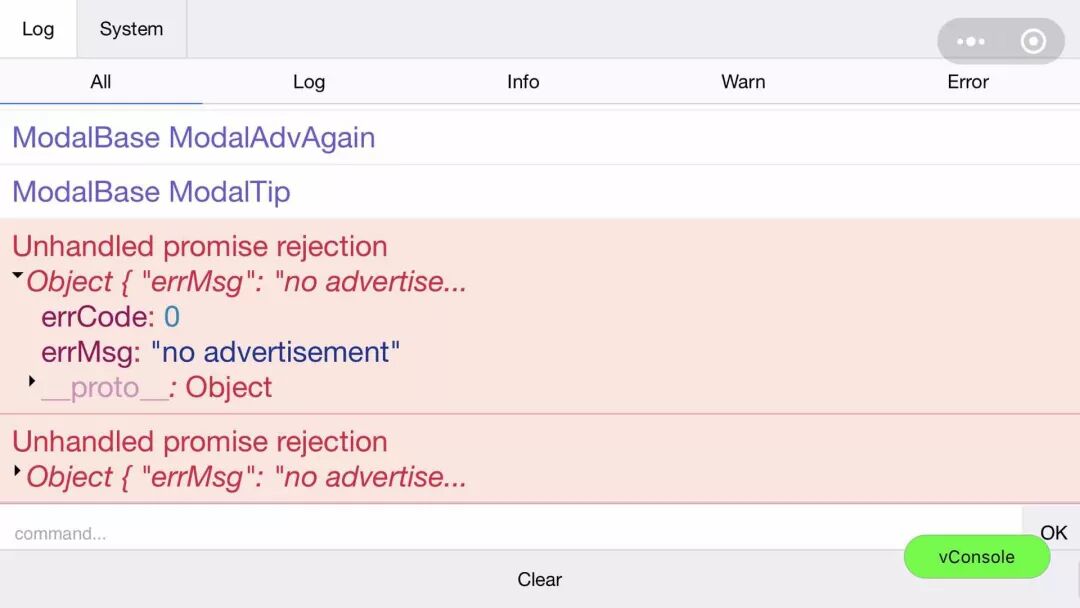Viewport: 1080px width, 608px height.
Task: Filter by Log sub-tab
Action: point(309,82)
